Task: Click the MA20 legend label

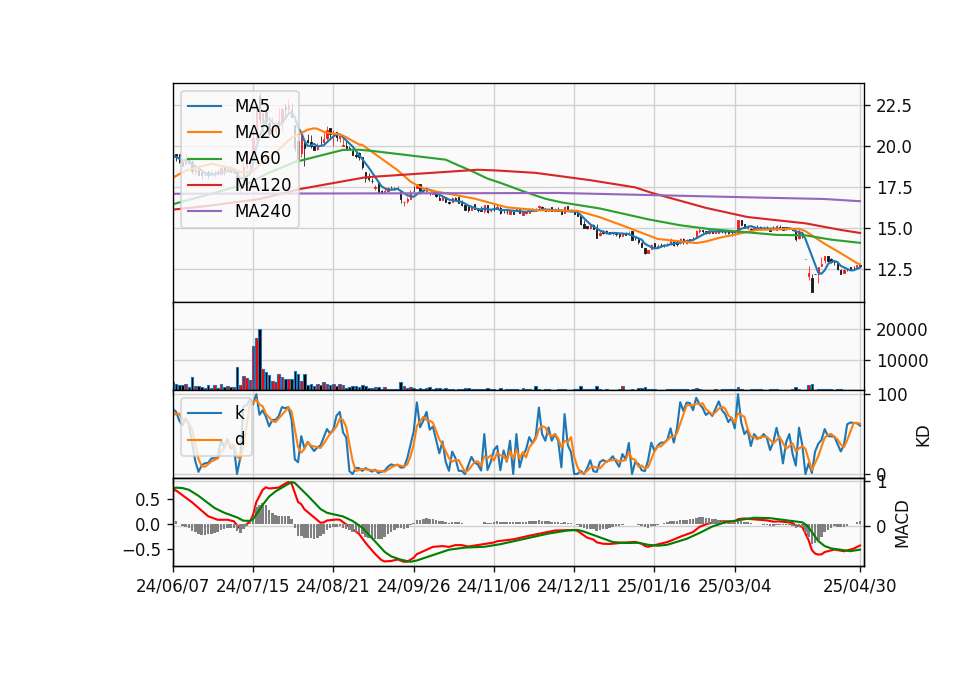Action: tap(257, 132)
